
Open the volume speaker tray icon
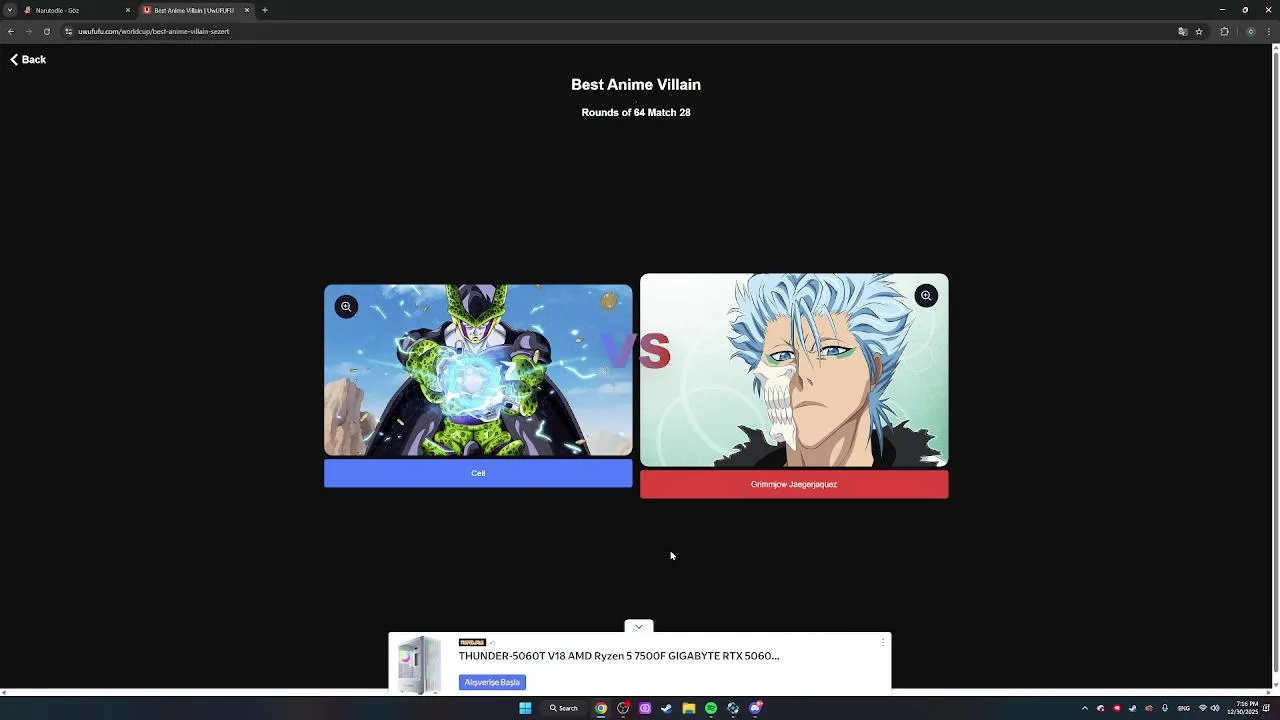(x=1215, y=708)
